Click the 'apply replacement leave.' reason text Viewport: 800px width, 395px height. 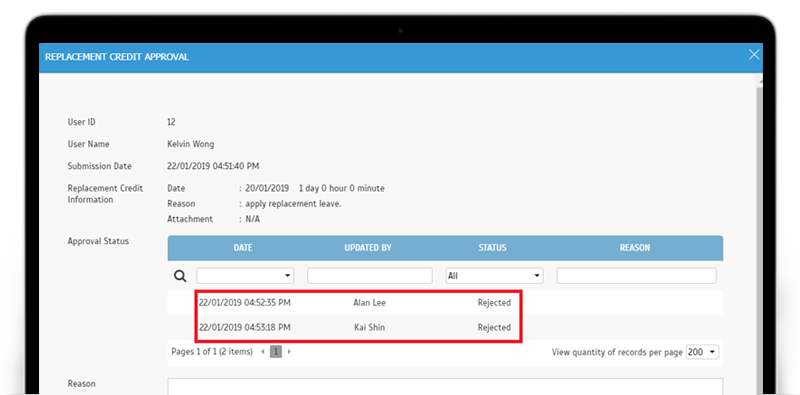293,204
